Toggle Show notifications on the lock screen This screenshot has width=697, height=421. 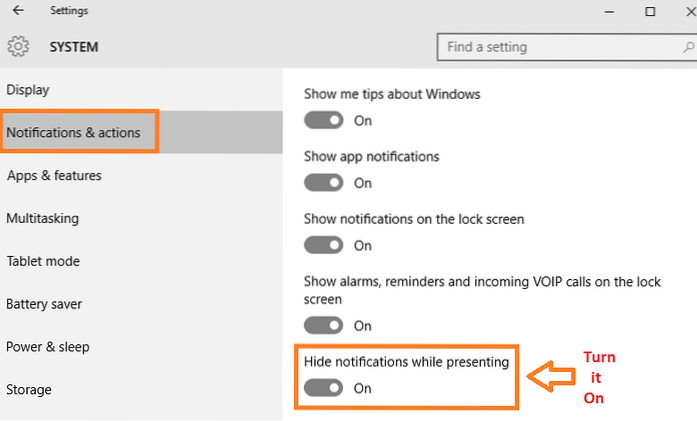point(324,245)
